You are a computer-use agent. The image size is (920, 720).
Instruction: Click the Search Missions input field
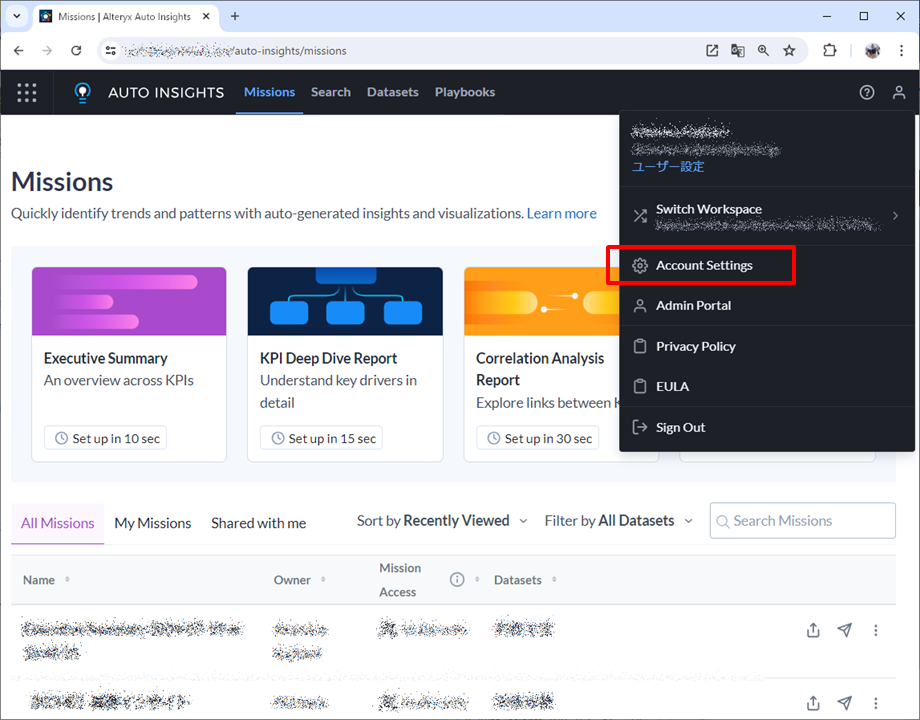810,521
